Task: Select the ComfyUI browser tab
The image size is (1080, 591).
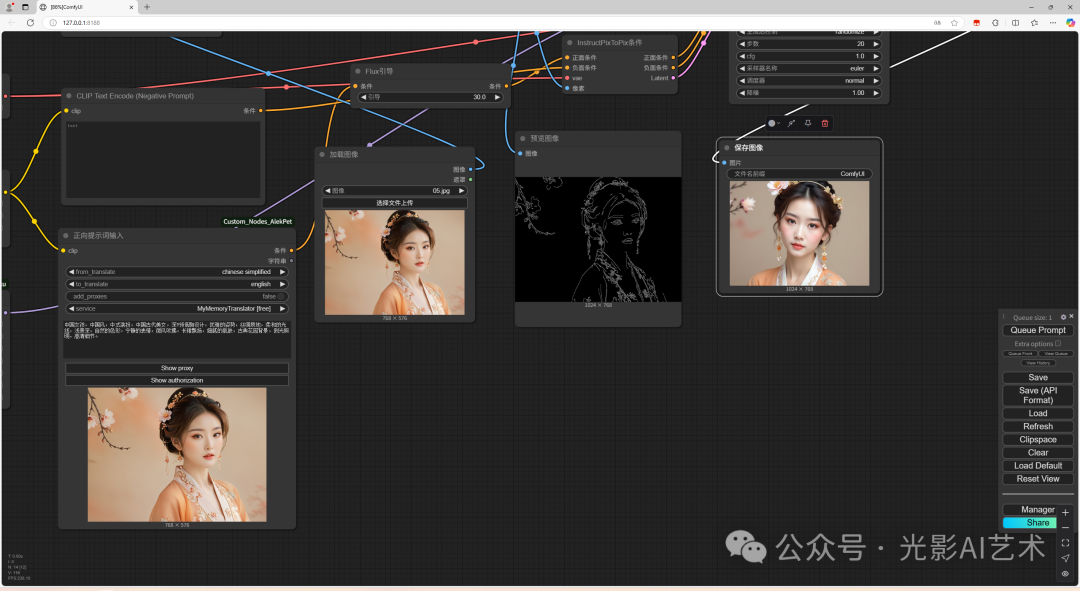Action: 86,7
